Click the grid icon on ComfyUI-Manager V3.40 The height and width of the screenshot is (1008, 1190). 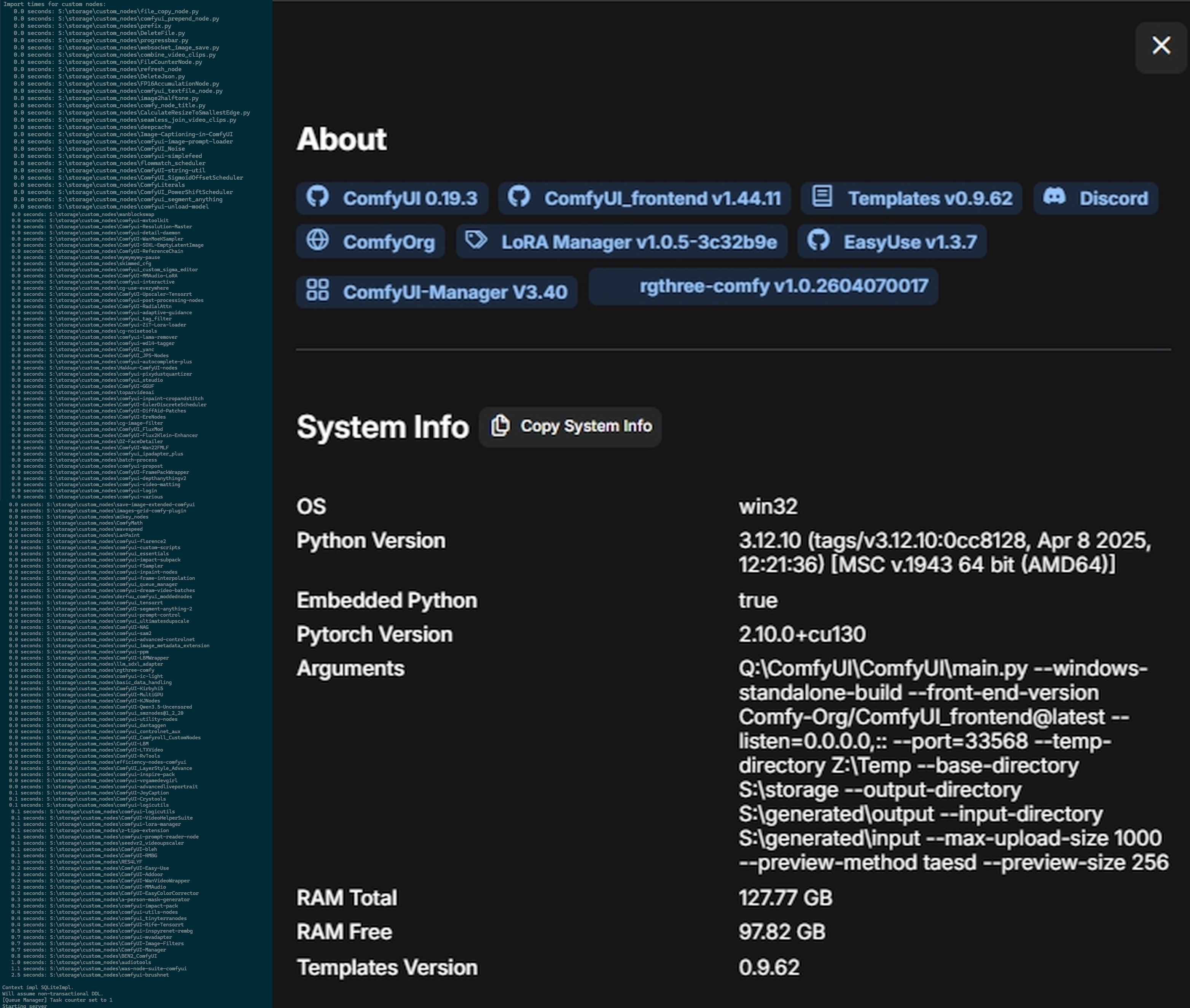tap(317, 290)
